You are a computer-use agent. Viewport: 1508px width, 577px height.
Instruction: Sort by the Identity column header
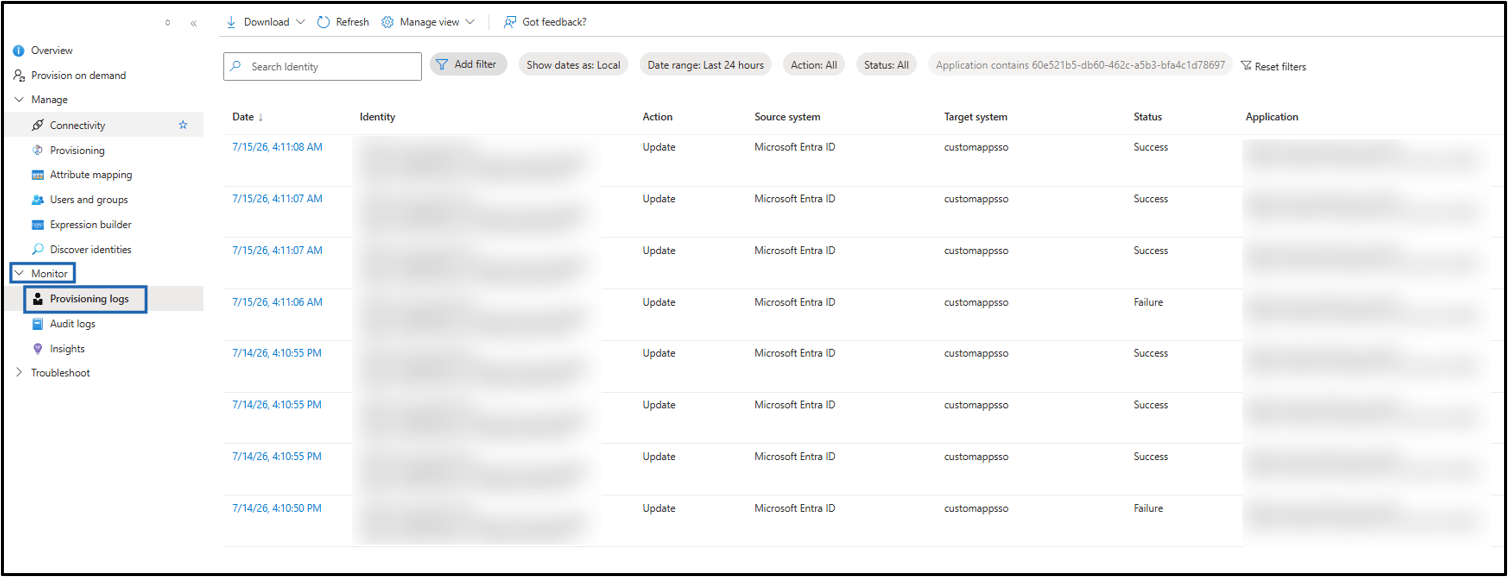378,117
